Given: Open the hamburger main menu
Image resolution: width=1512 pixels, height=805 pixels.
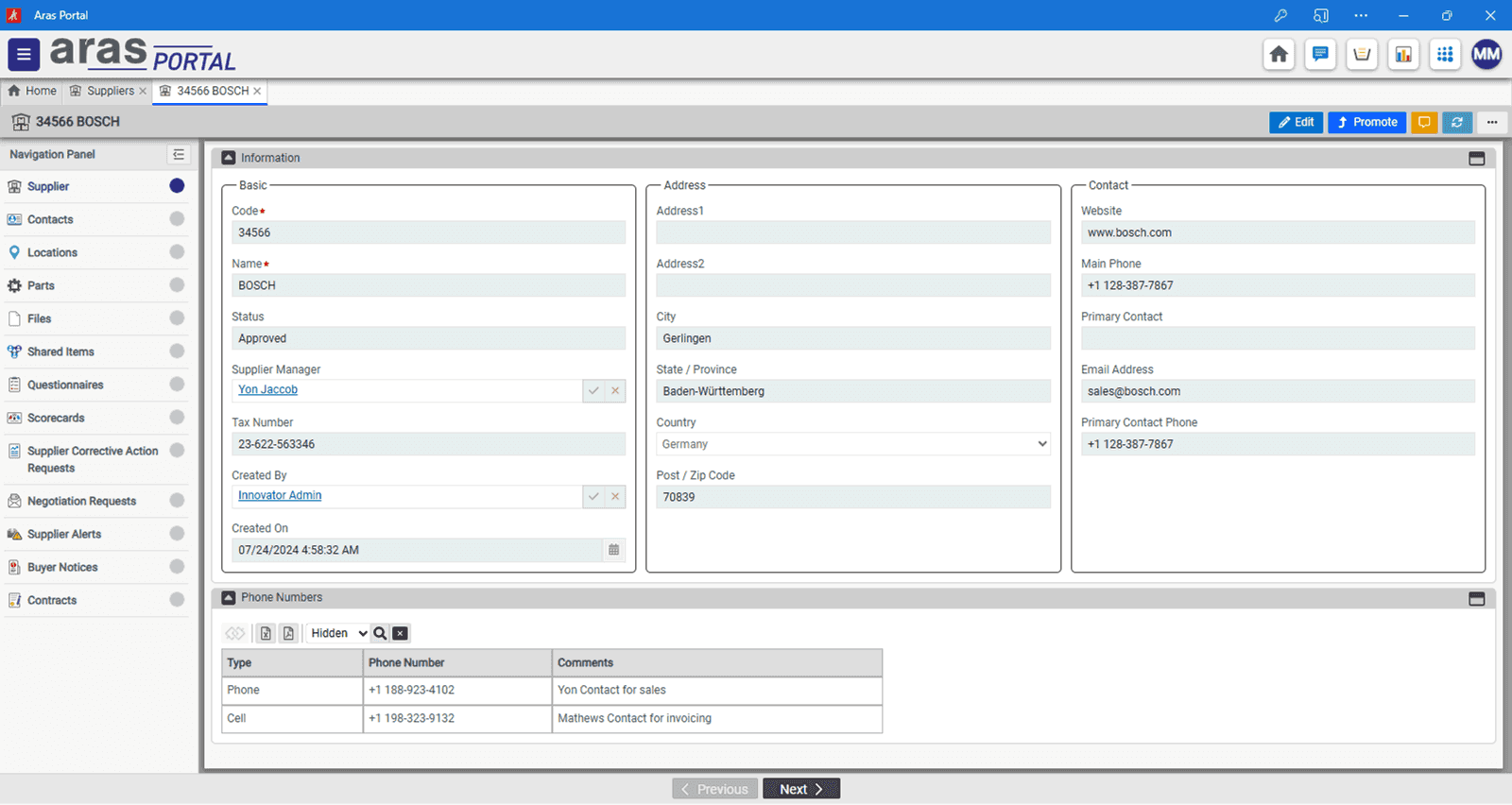Looking at the screenshot, I should pyautogui.click(x=24, y=55).
